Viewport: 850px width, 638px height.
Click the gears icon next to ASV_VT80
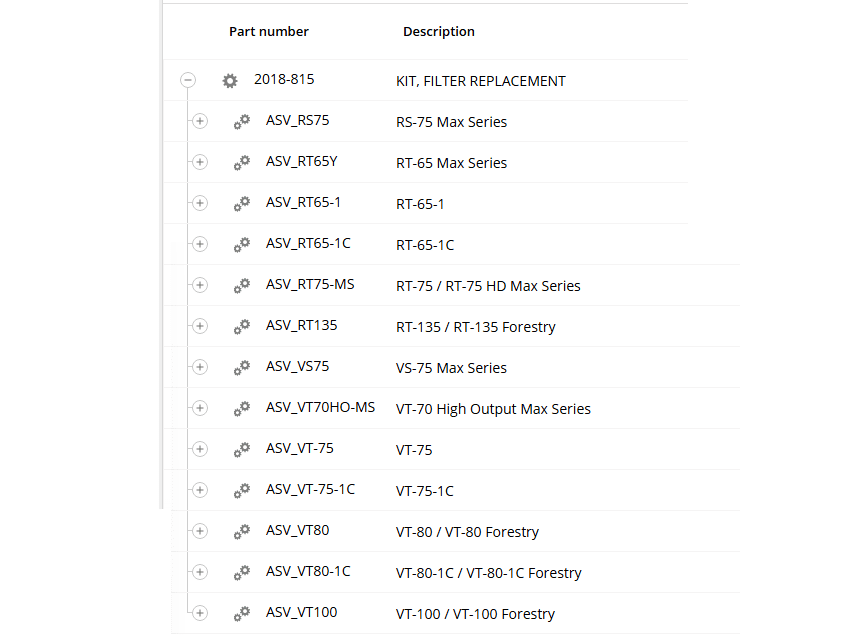click(x=242, y=532)
